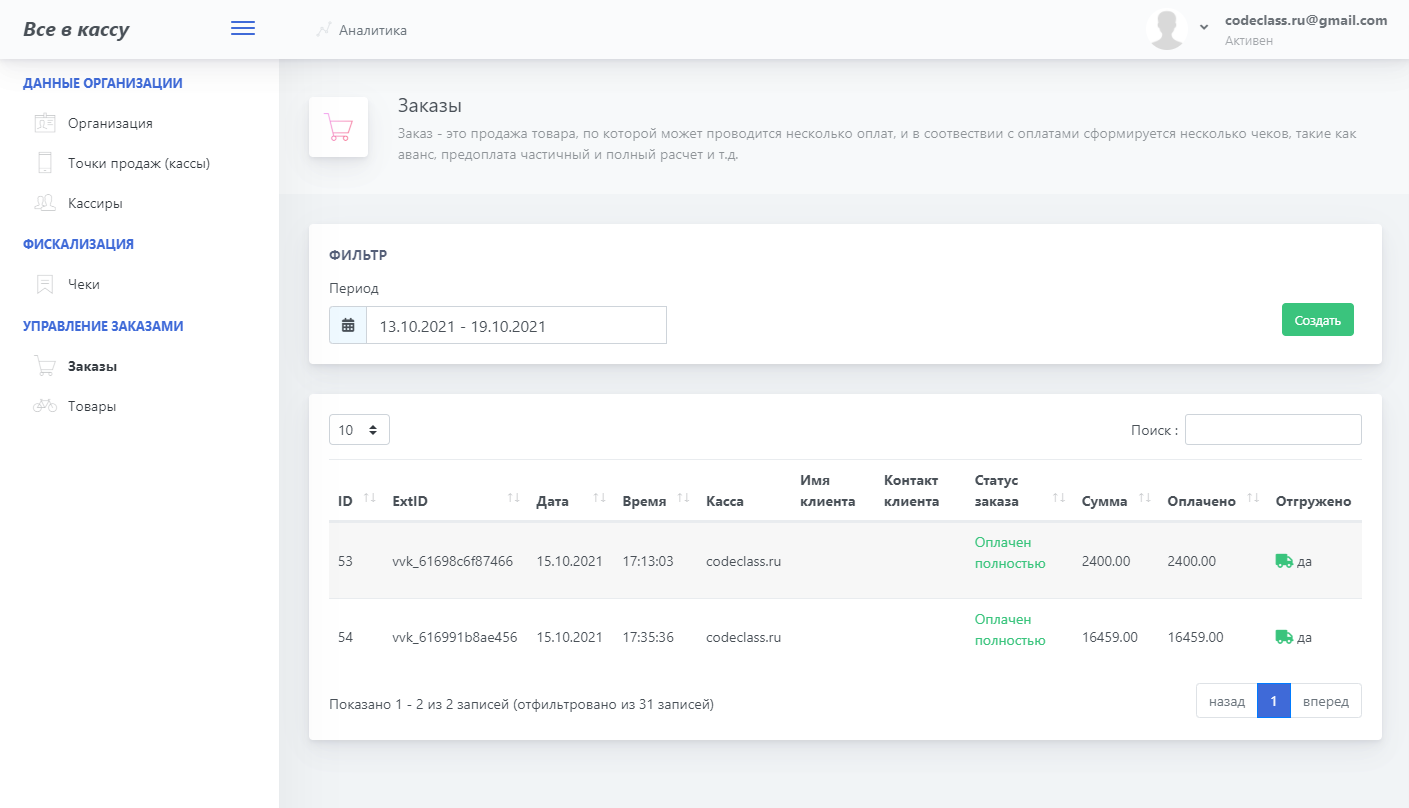Sort table by ID column
Screen dimensions: 1409x808
[x=356, y=500]
